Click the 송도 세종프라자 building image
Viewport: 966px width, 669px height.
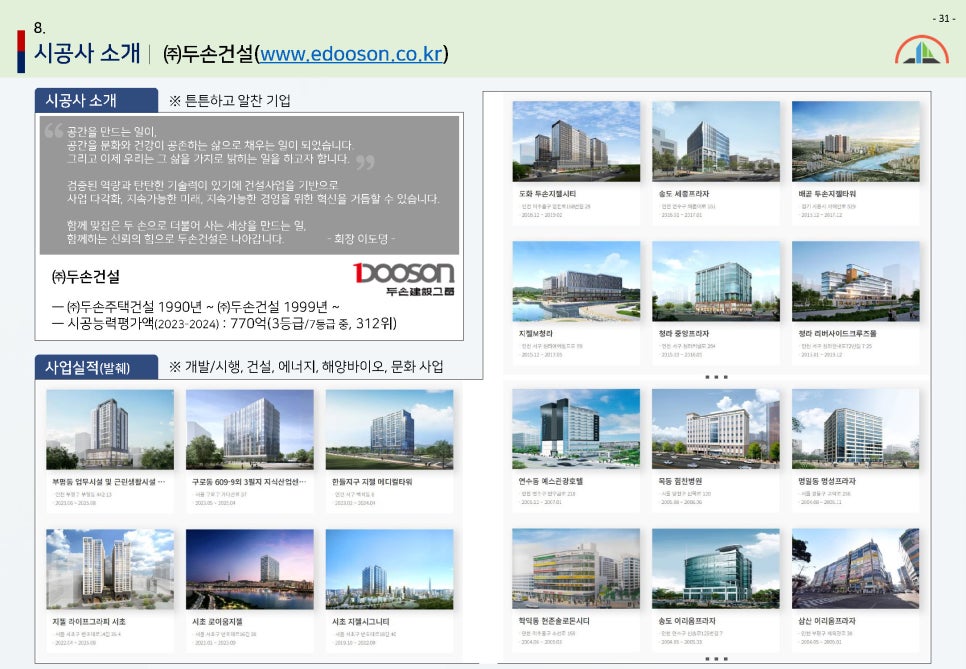716,141
